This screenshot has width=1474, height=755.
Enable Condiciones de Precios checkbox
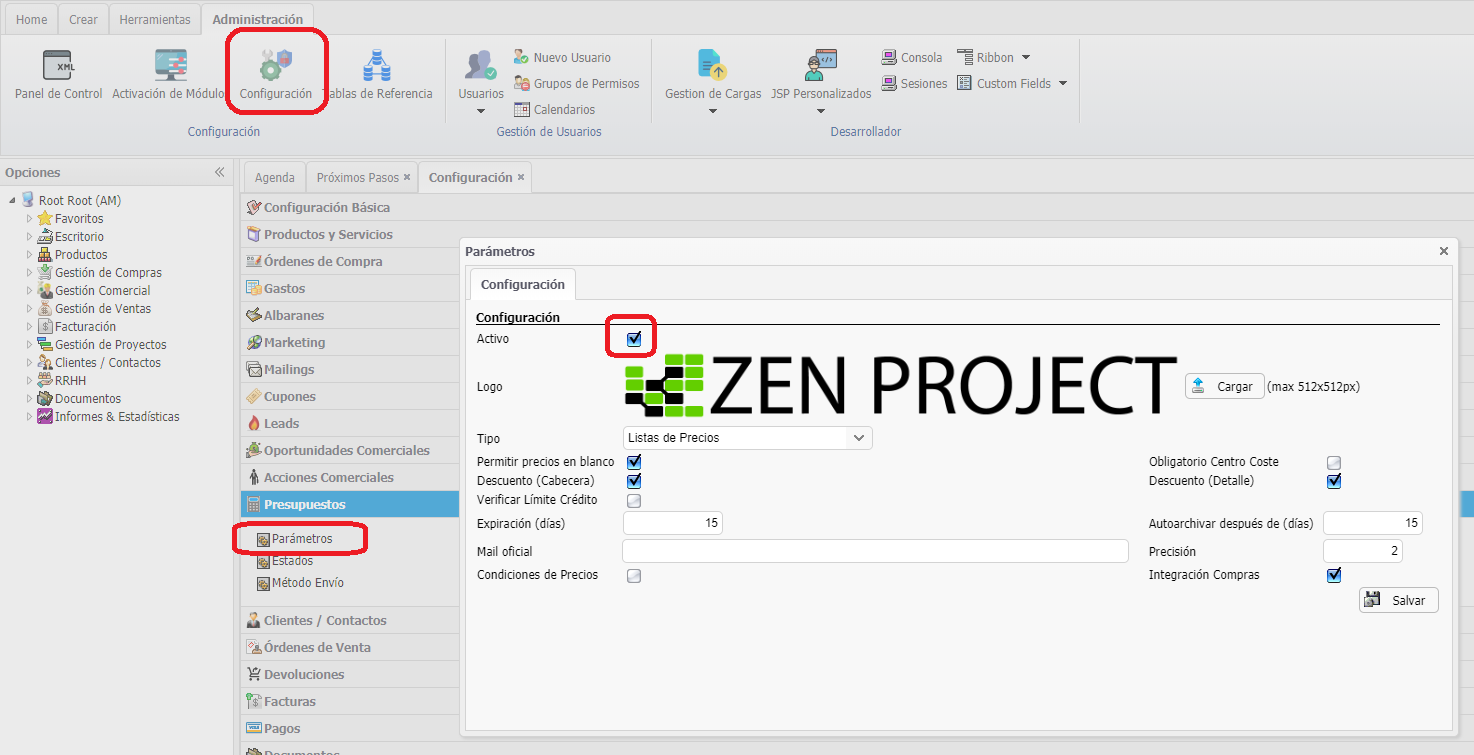(x=633, y=576)
